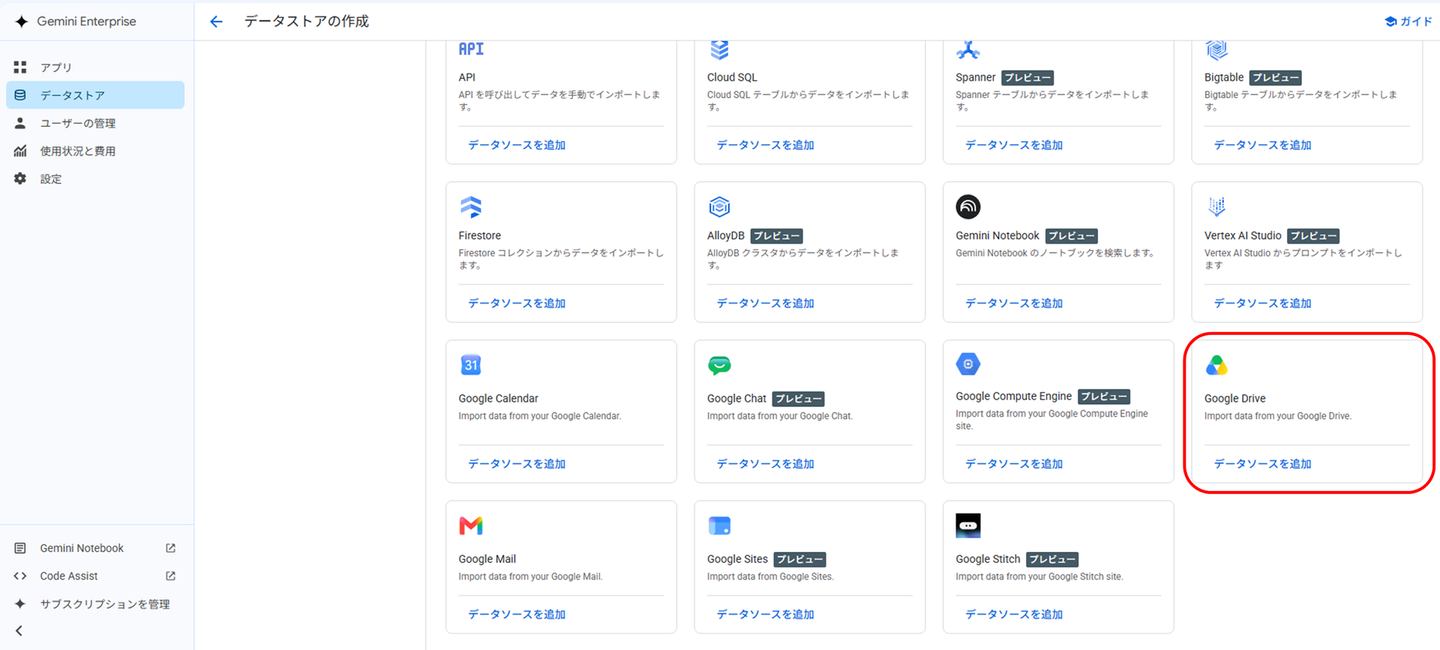Click the Bigtable card title

[1225, 78]
